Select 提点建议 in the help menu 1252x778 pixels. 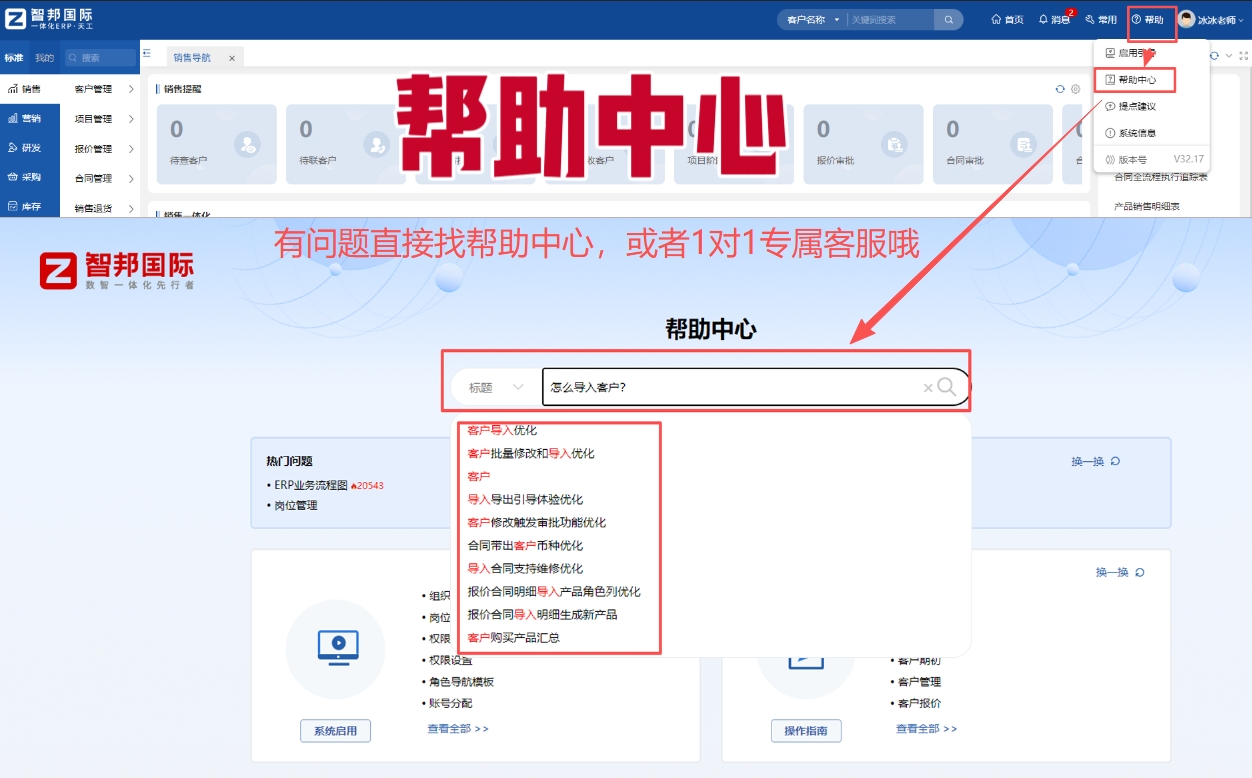pyautogui.click(x=1130, y=106)
